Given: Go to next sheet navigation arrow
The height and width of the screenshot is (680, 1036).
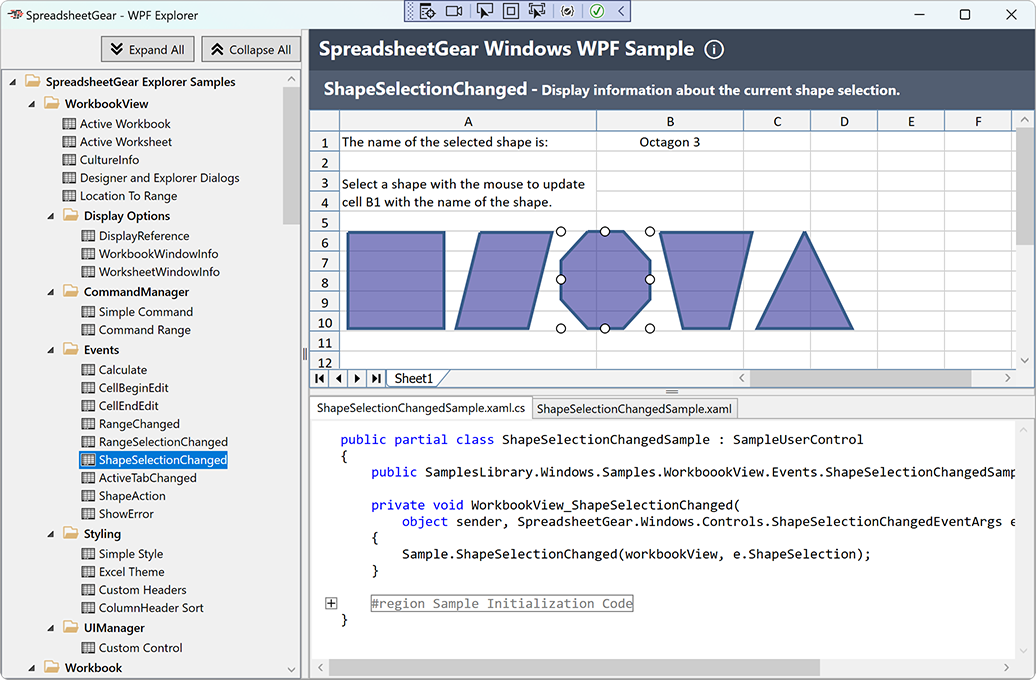Looking at the screenshot, I should 357,379.
